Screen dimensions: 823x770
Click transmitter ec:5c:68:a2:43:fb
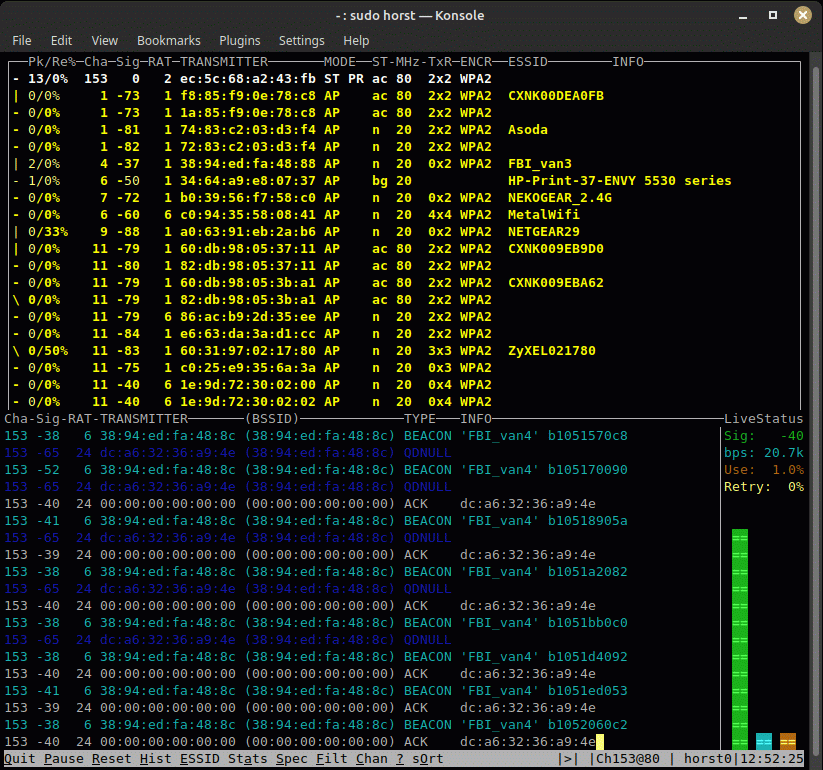[x=248, y=79]
